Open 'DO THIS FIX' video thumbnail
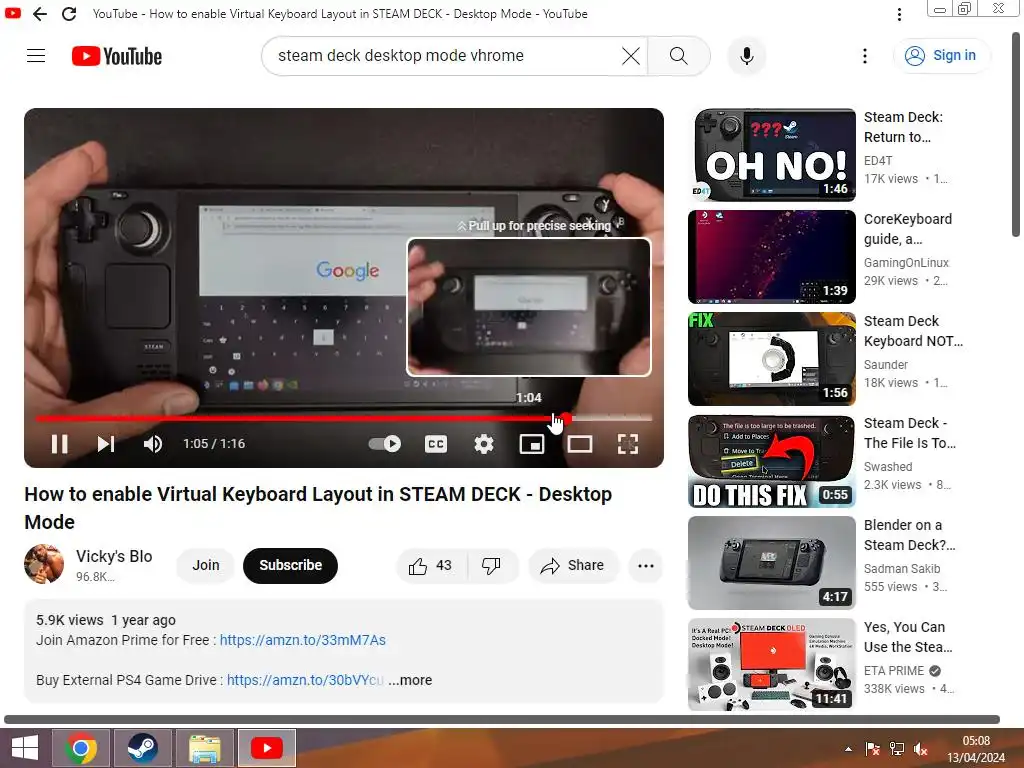 771,461
